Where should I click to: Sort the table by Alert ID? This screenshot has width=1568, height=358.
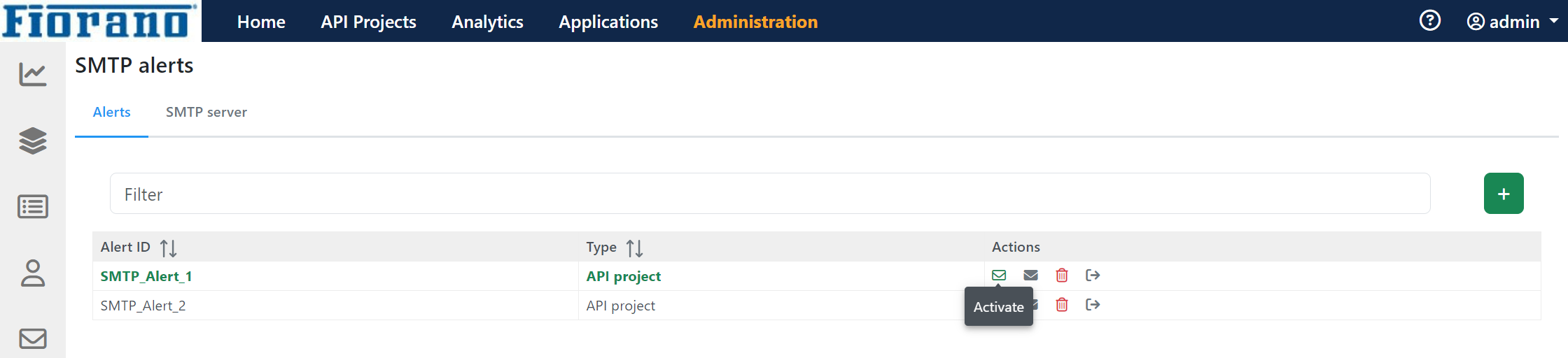[168, 248]
